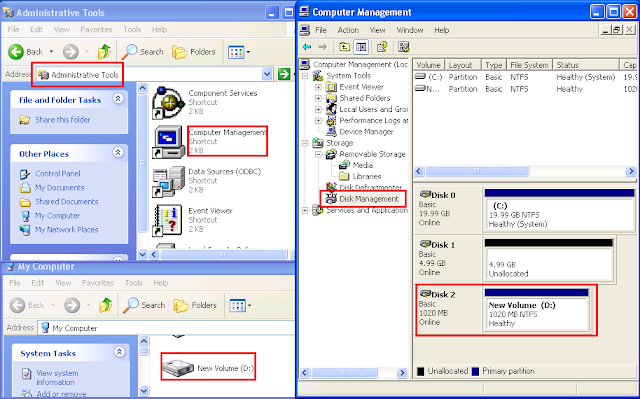Expand Event Viewer tree node
The width and height of the screenshot is (640, 399).
(x=318, y=87)
